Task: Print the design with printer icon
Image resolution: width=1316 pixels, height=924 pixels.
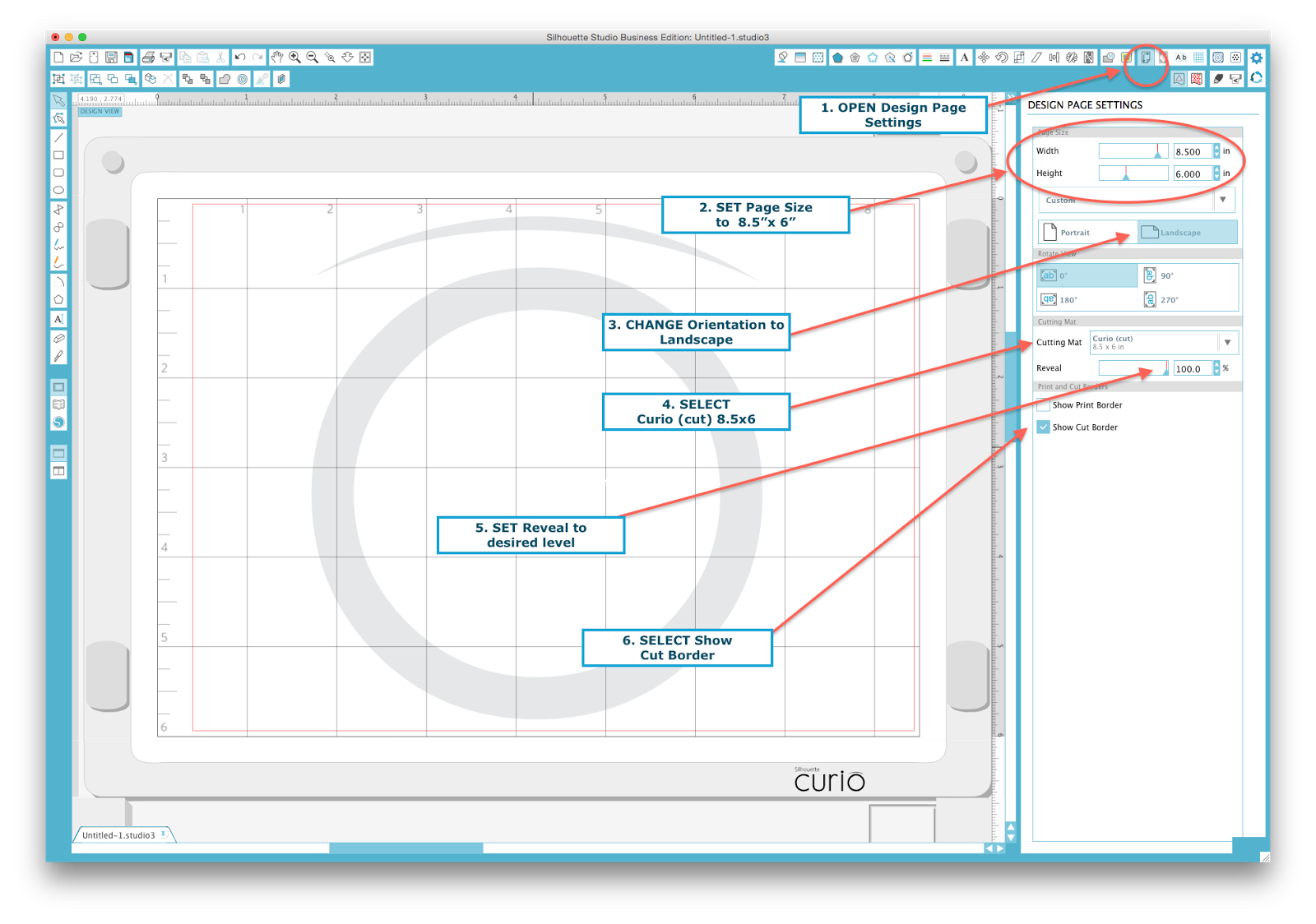Action: pos(148,58)
